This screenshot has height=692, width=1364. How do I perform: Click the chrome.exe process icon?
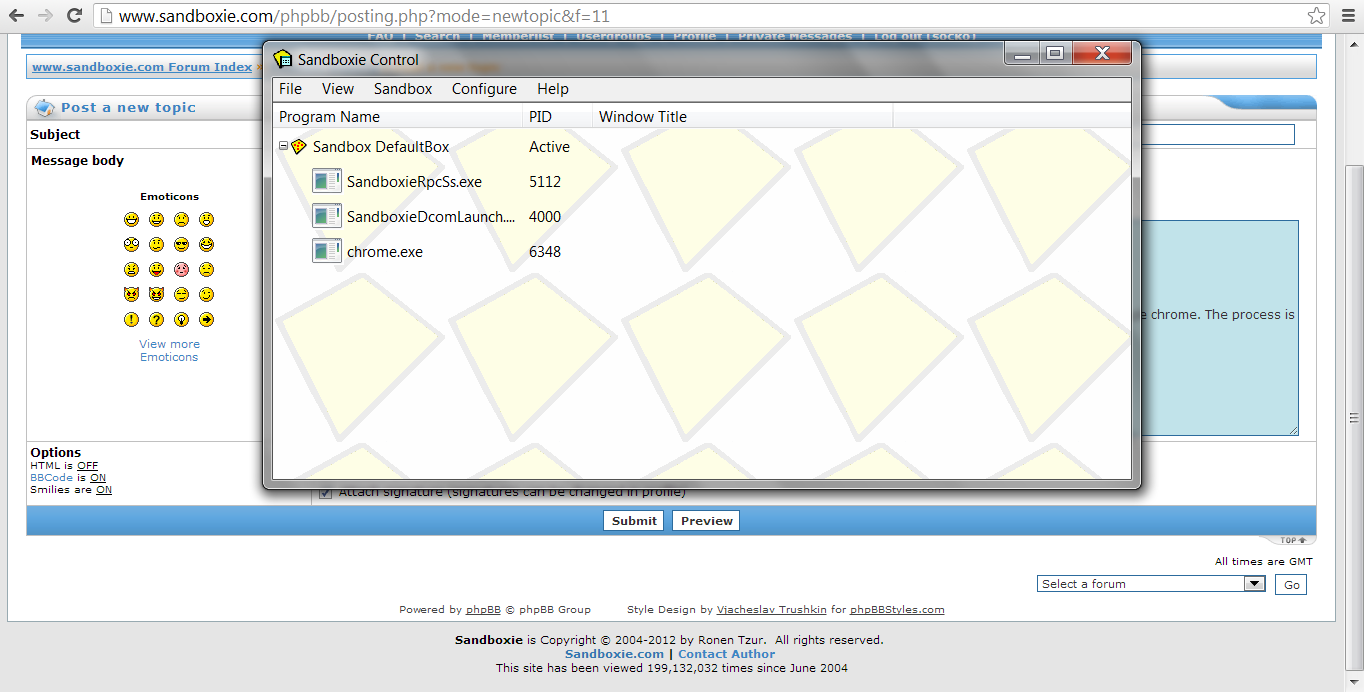pos(327,251)
